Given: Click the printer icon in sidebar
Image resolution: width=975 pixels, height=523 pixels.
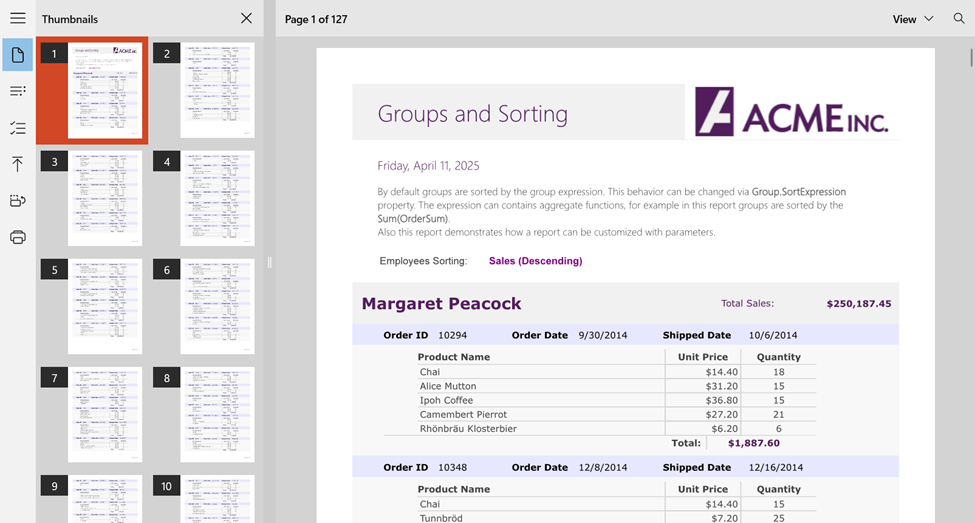Looking at the screenshot, I should coord(17,237).
